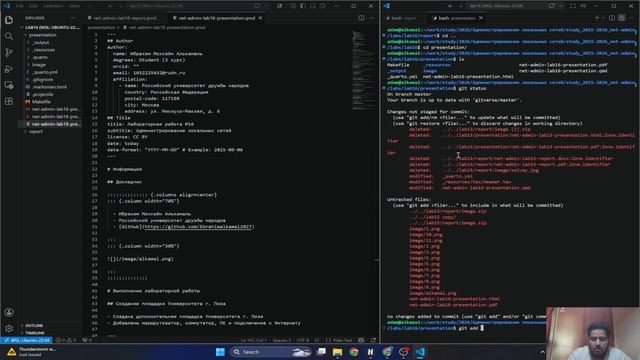
Task: Open the launch profile dropdown next to plus
Action: 603,18
